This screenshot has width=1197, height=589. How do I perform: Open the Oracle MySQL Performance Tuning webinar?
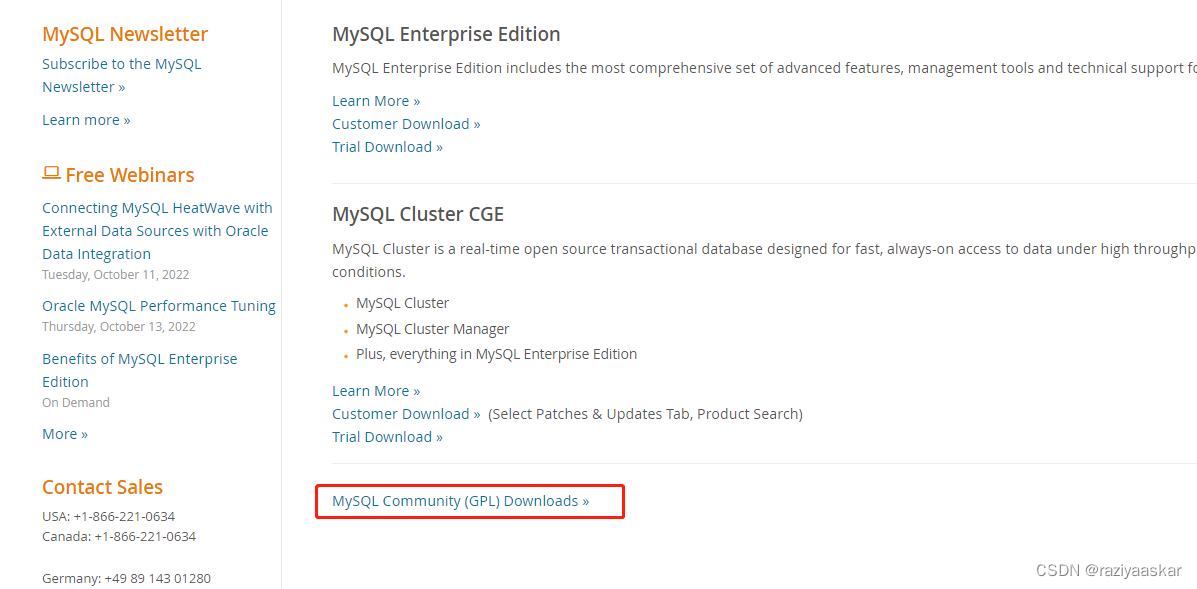point(159,305)
